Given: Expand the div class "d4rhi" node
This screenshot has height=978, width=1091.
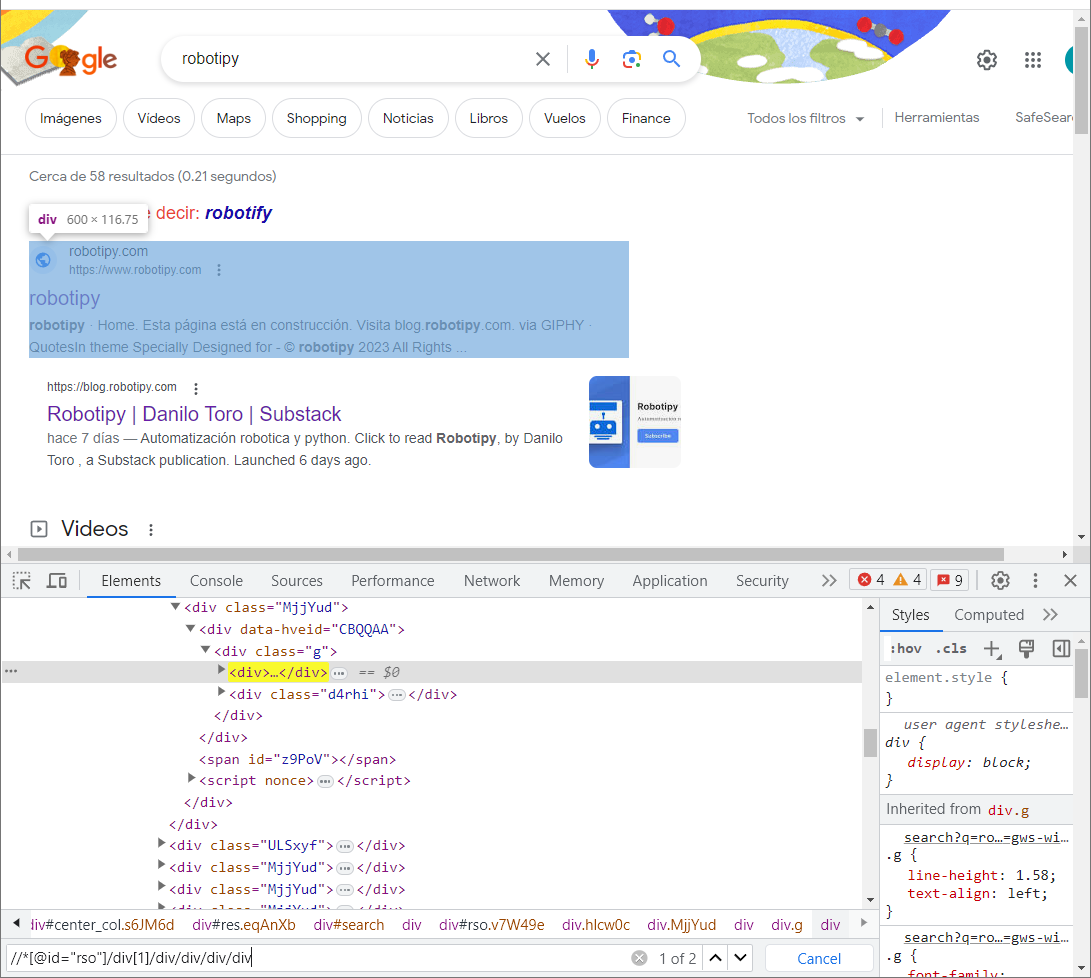Looking at the screenshot, I should (x=221, y=693).
